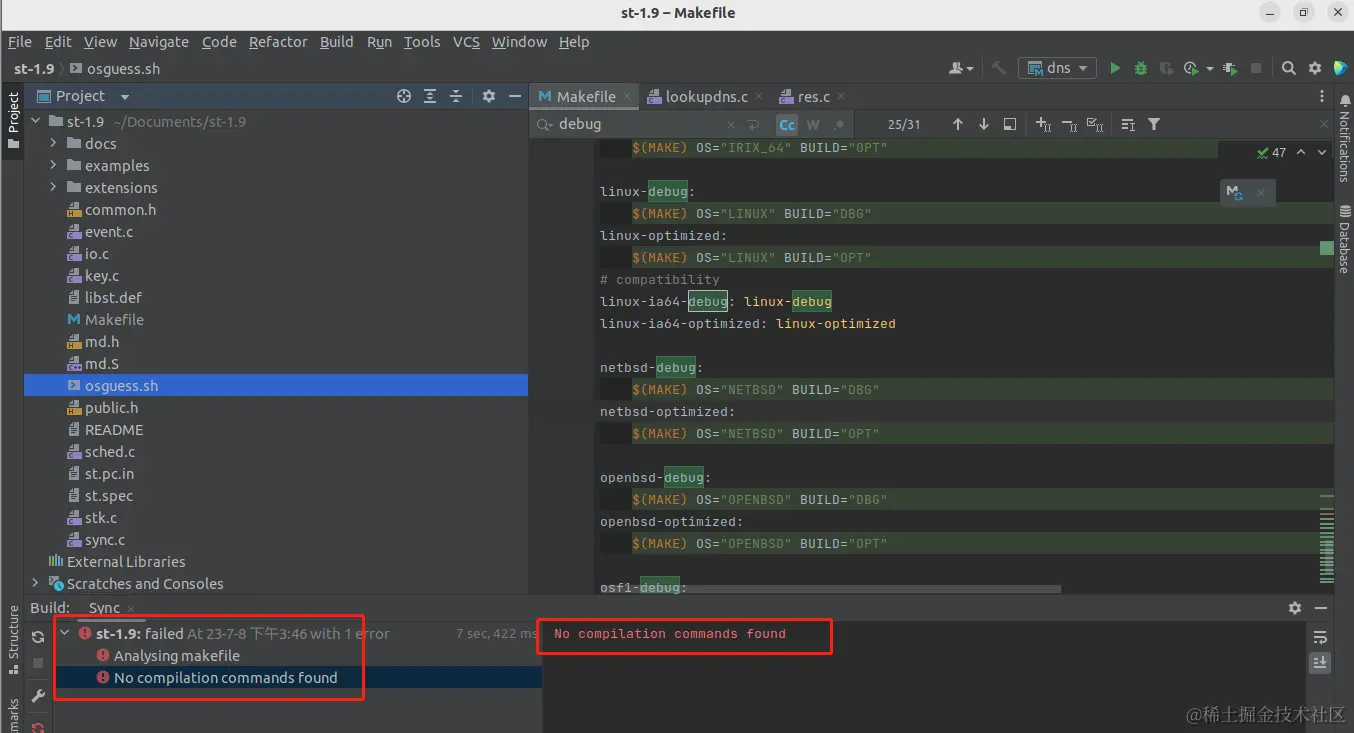Open the Navigate menu
The width and height of the screenshot is (1354, 733).
point(158,41)
